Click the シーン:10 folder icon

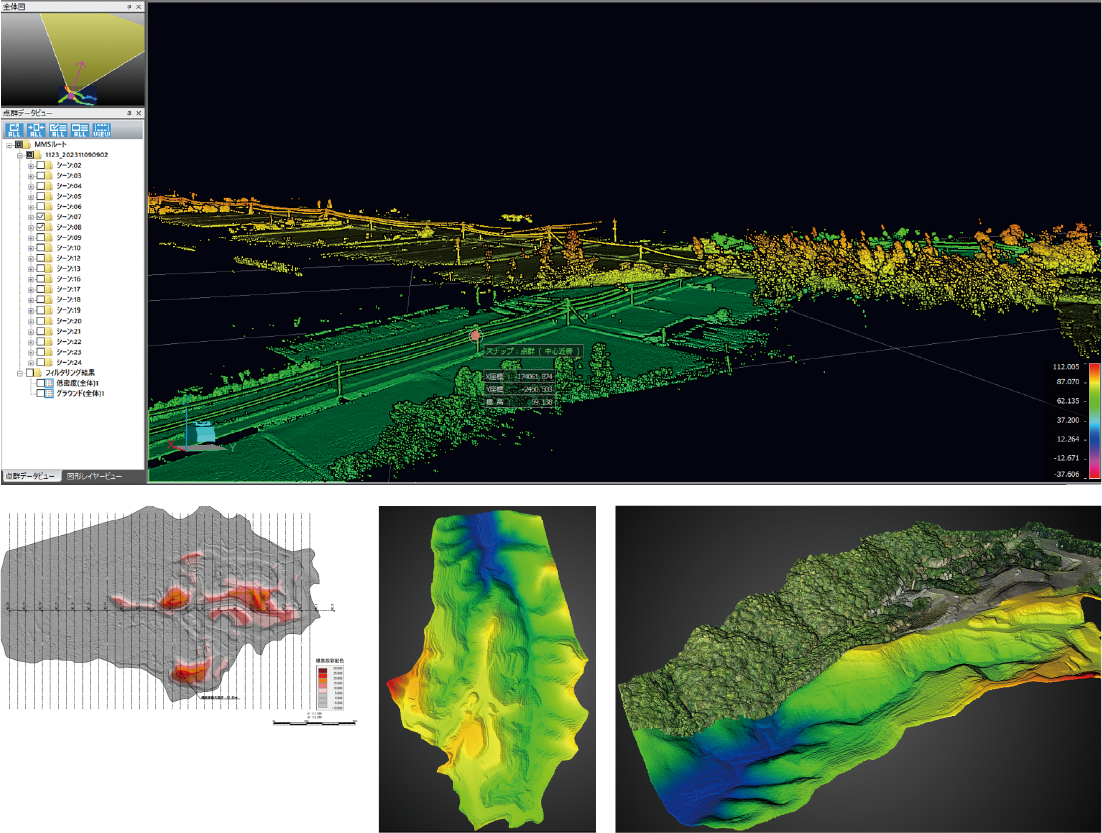click(x=50, y=247)
